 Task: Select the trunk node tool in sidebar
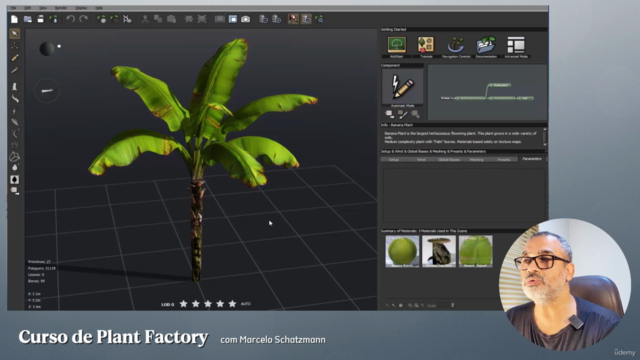click(15, 87)
